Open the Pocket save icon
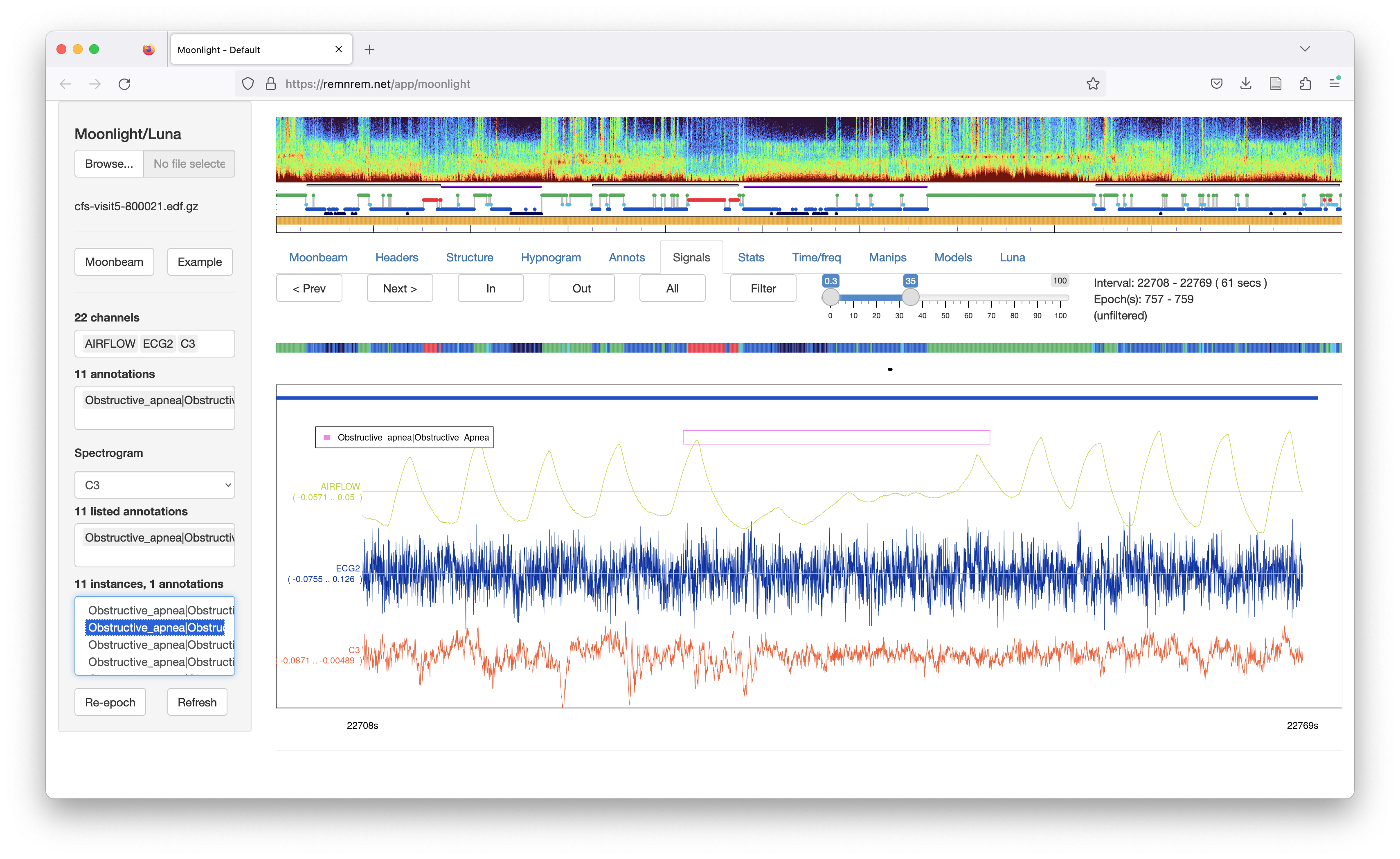 tap(1216, 84)
